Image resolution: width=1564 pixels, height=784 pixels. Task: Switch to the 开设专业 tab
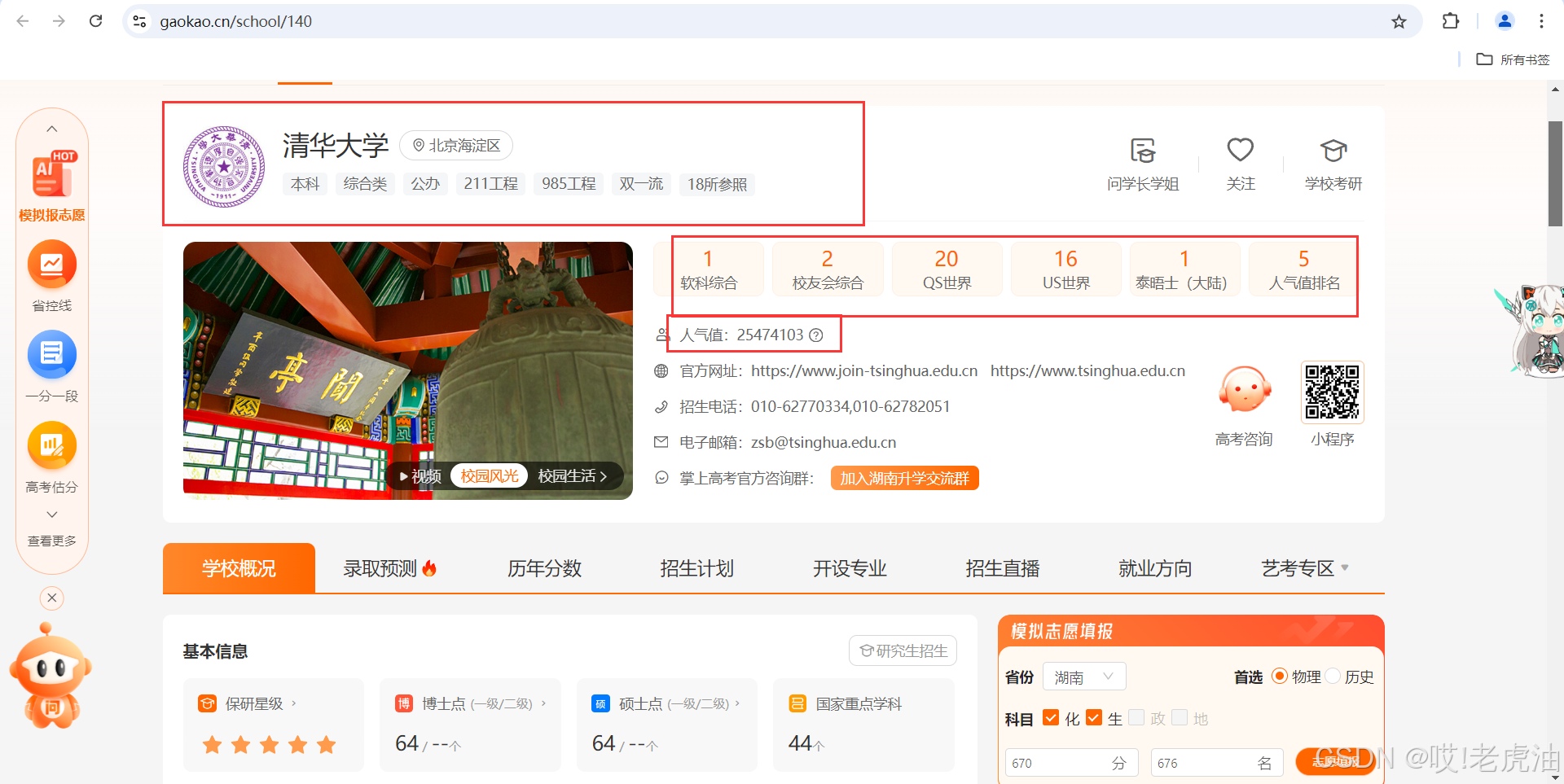click(850, 568)
